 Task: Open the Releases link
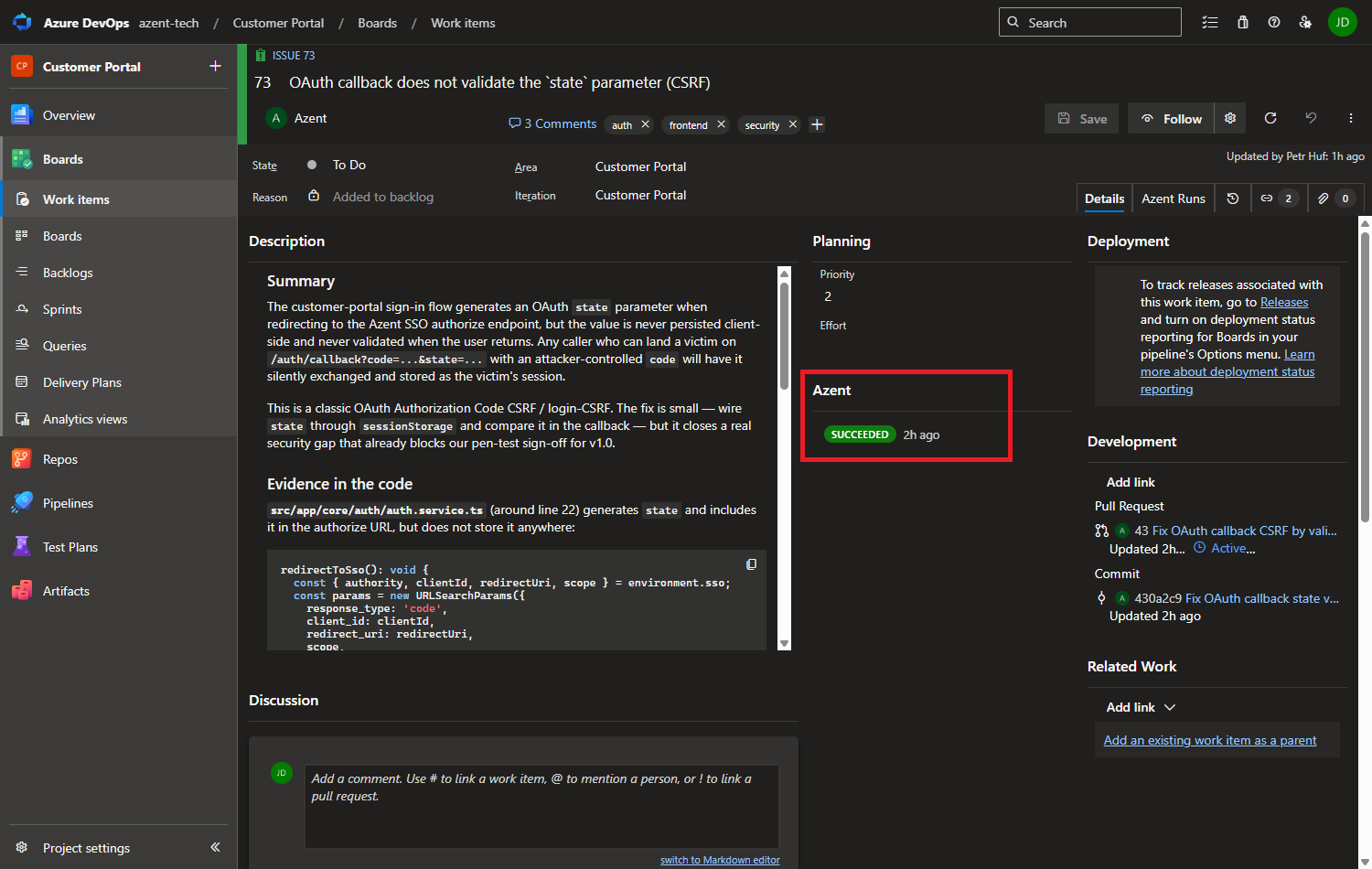[1284, 302]
